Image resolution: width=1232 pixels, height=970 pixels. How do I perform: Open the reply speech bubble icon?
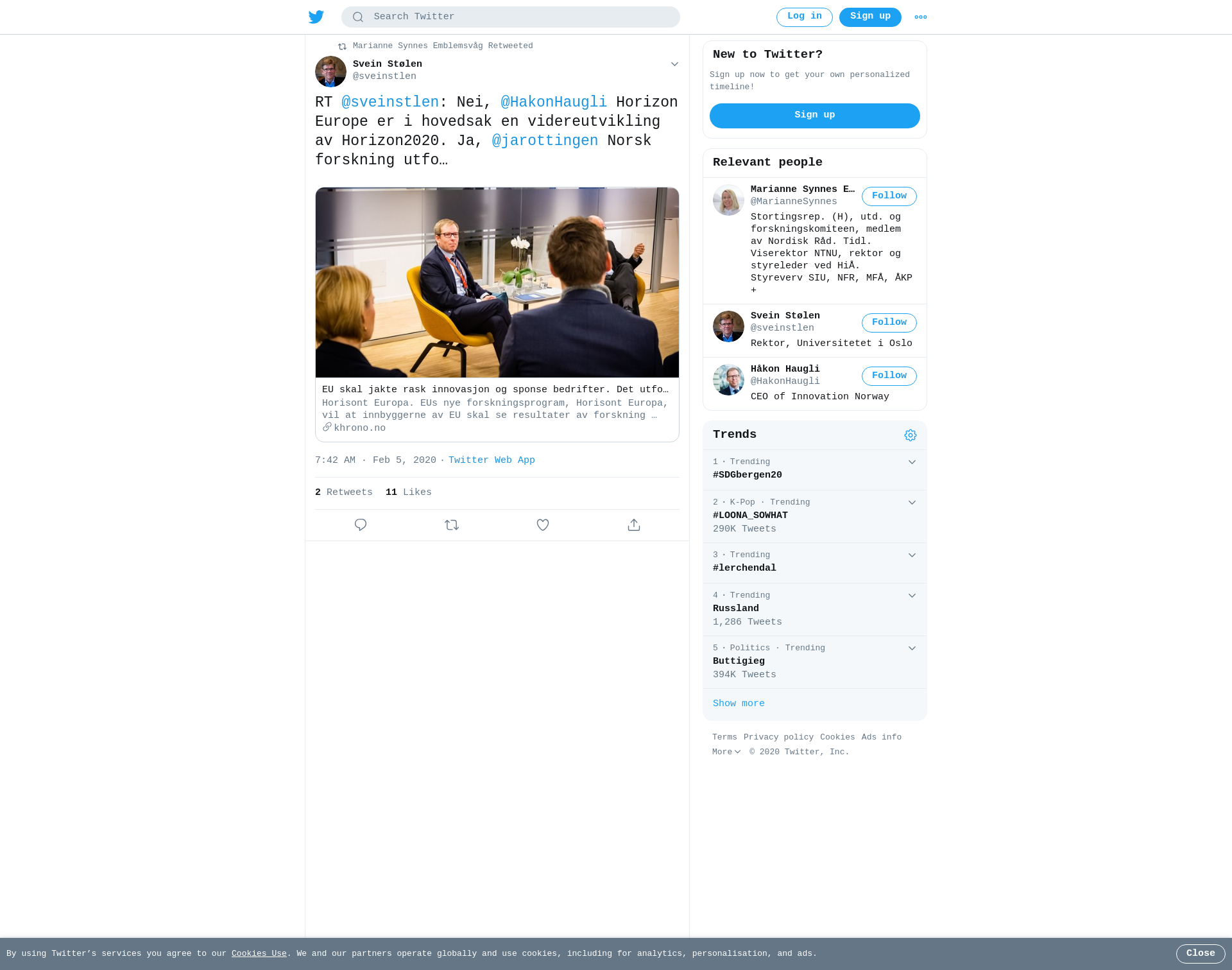click(361, 525)
